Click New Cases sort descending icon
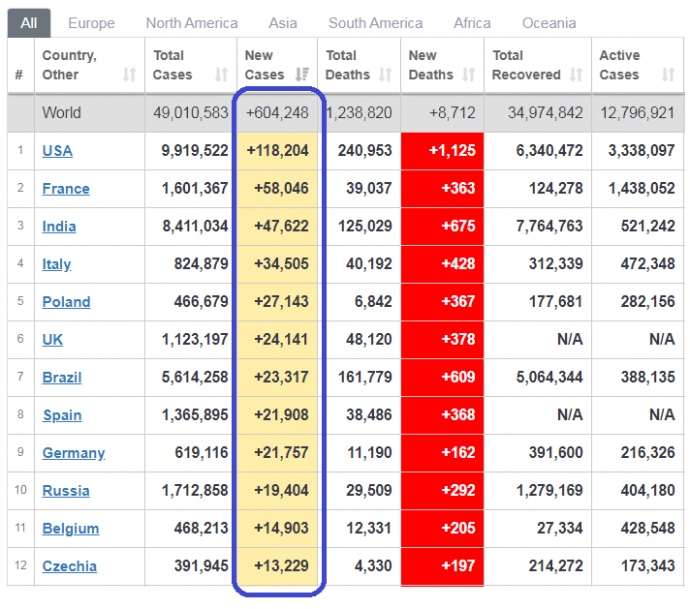The image size is (690, 609). click(x=303, y=75)
